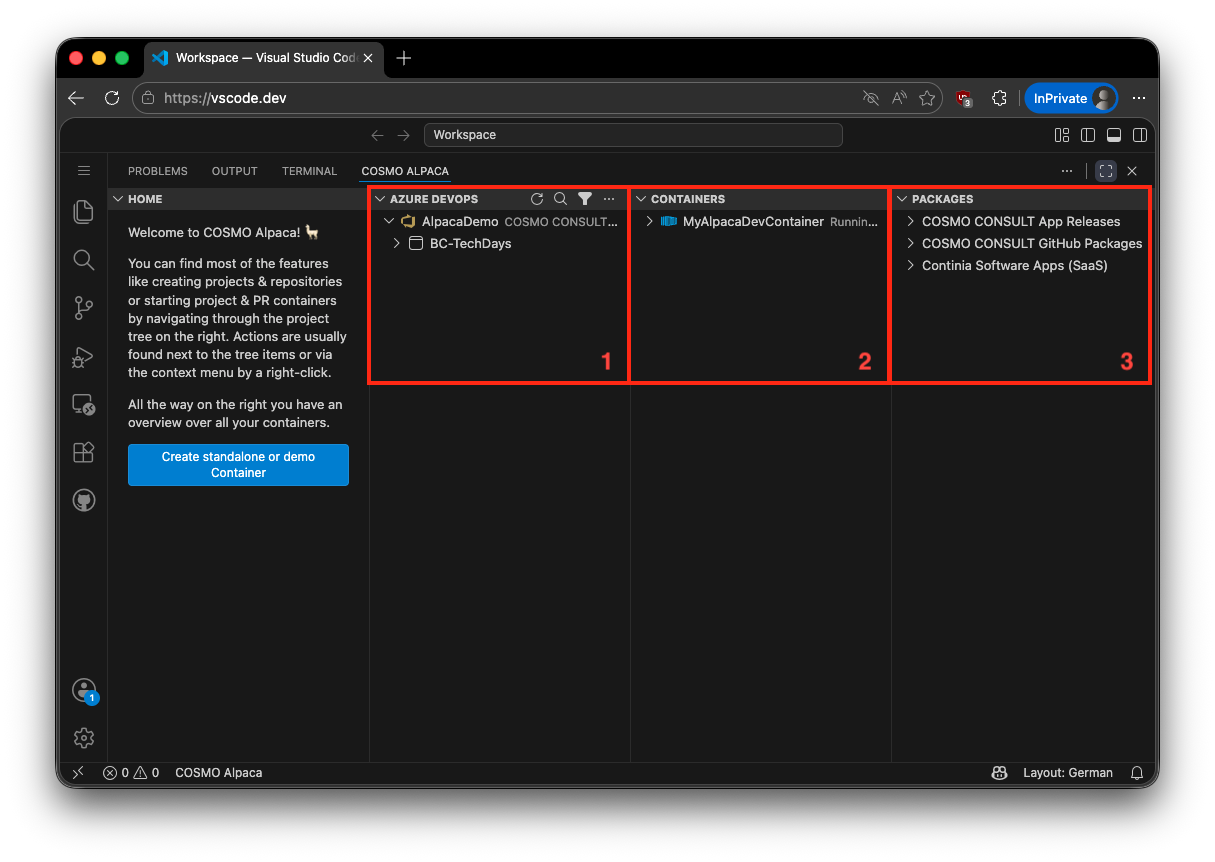Open the Accounts menu with badge
The height and width of the screenshot is (862, 1215).
84,690
